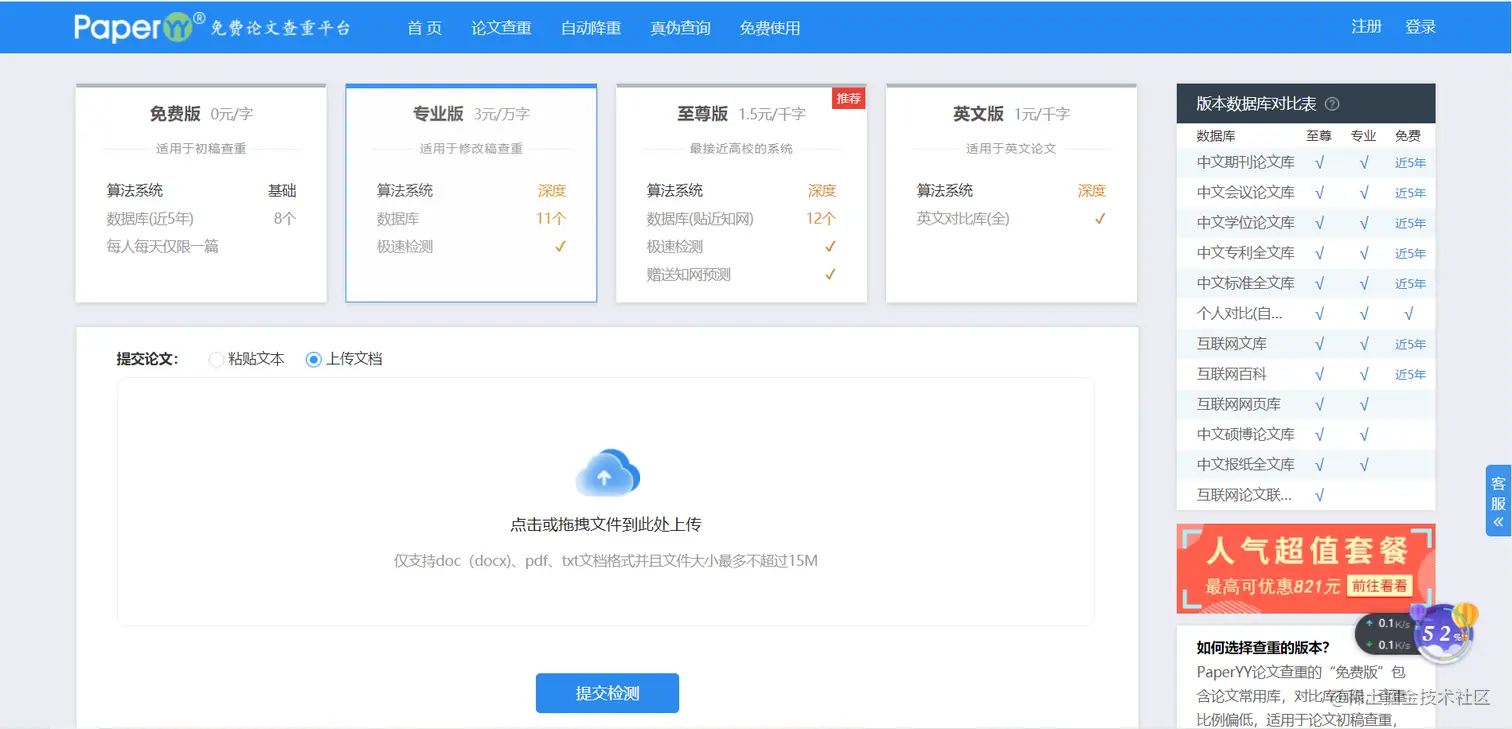
Task: Click the 至尊 column header
Action: tap(1319, 136)
